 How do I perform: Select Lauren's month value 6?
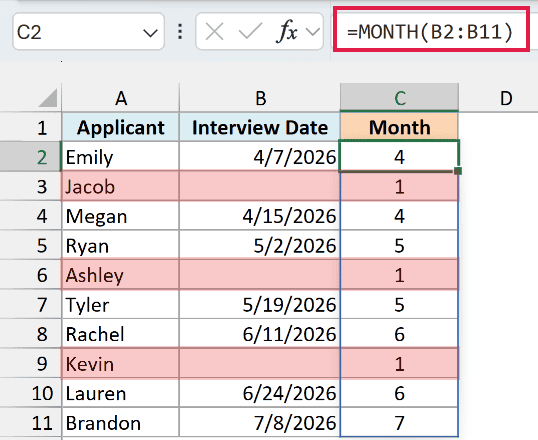tap(399, 393)
